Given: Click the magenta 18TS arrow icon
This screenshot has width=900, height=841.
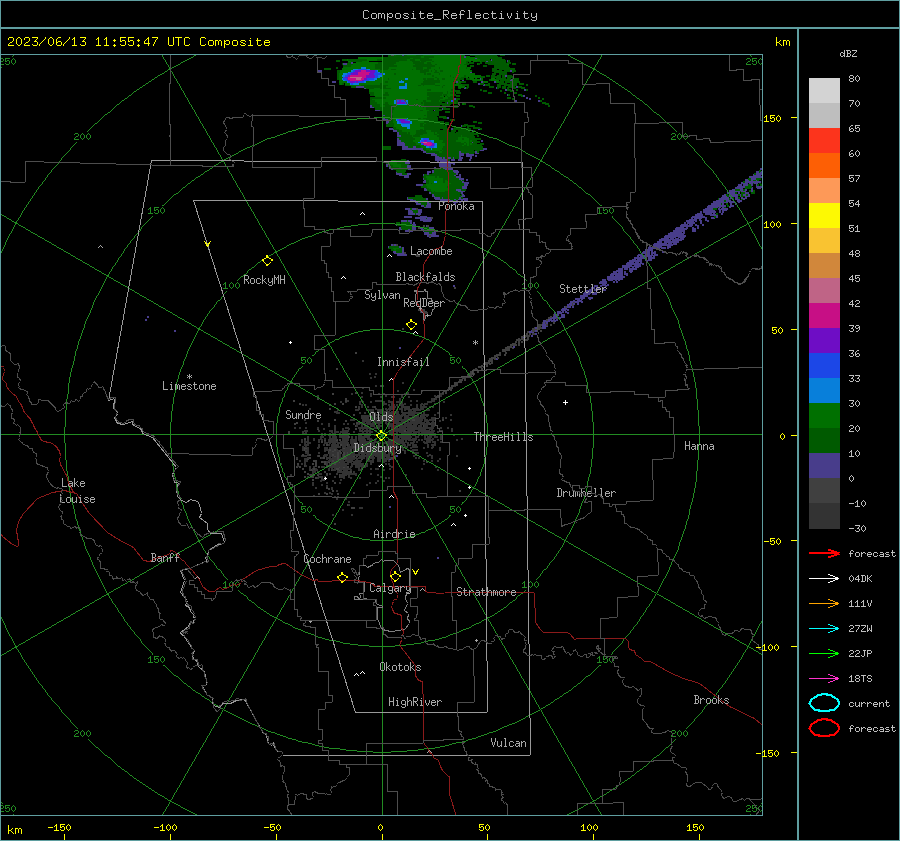Looking at the screenshot, I should point(824,679).
